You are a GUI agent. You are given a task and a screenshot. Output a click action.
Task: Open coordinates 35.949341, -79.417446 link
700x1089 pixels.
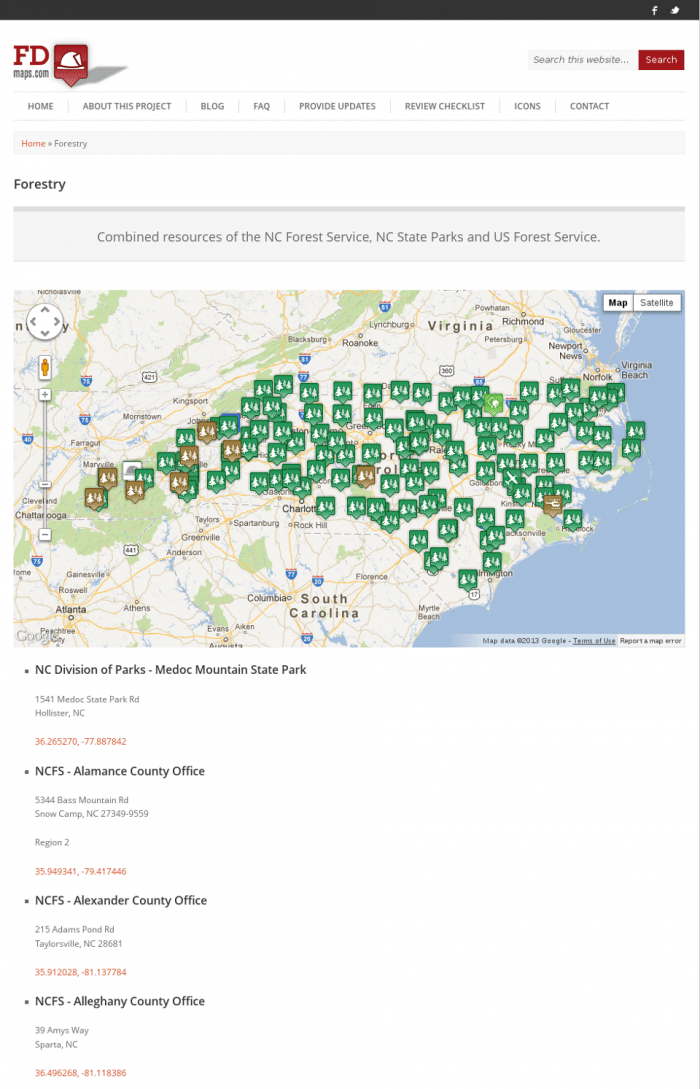point(81,871)
